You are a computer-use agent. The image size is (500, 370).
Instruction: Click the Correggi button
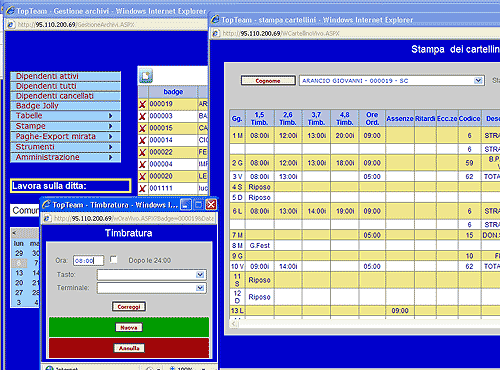click(x=129, y=307)
